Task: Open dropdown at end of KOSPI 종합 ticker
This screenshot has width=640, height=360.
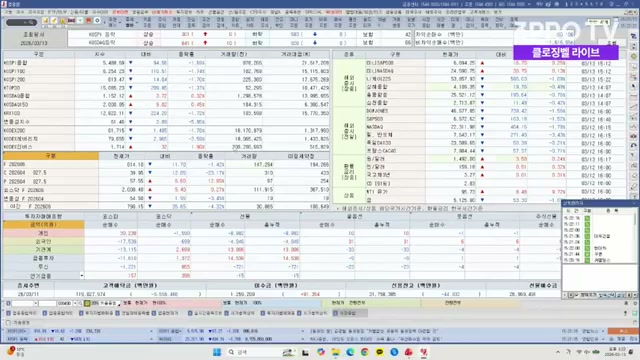Action: 302,331
